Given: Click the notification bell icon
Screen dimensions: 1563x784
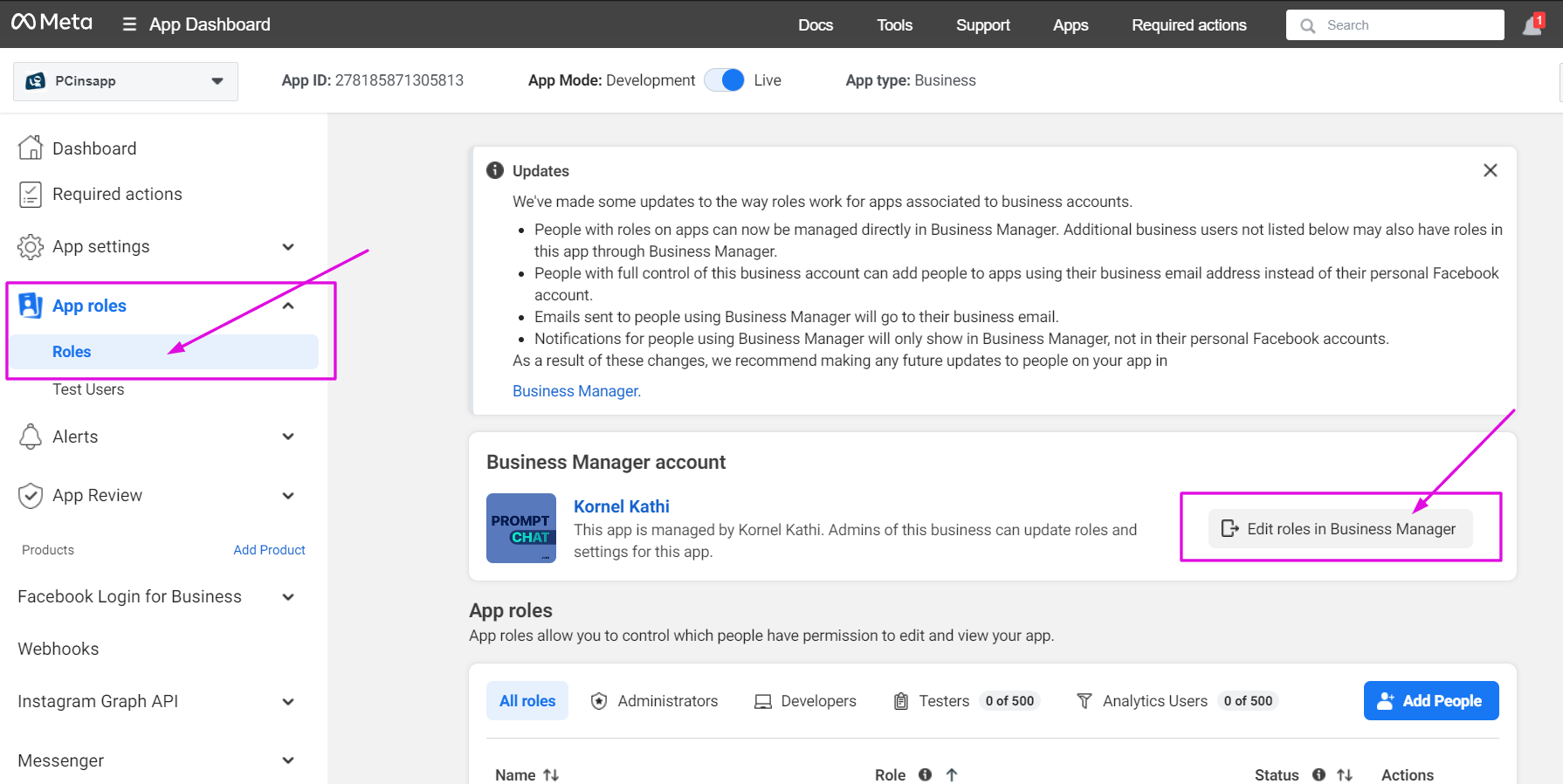Looking at the screenshot, I should click(1532, 25).
